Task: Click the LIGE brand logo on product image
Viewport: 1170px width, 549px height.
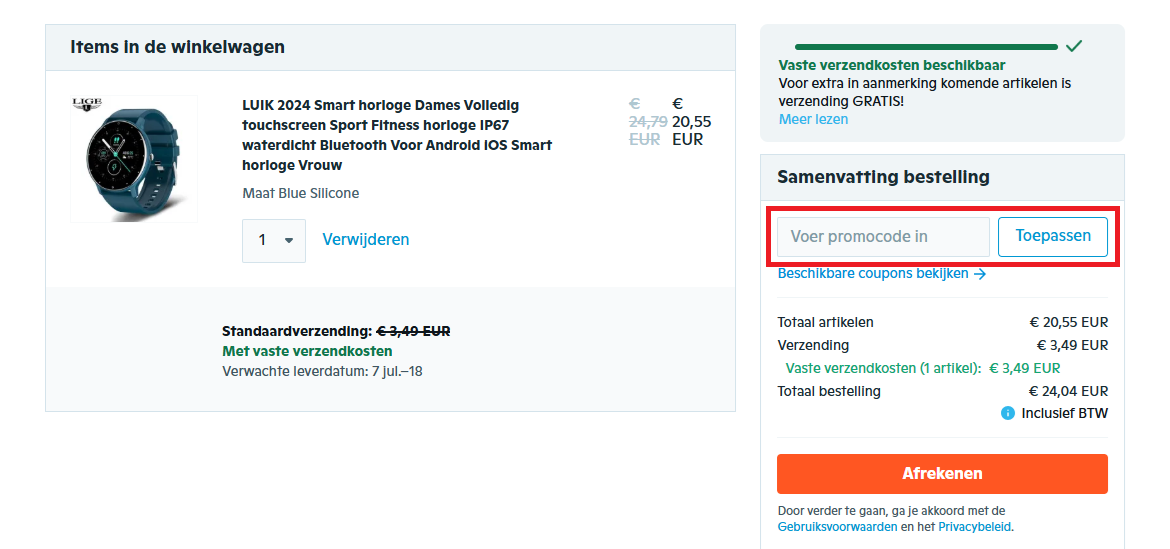Action: (88, 105)
